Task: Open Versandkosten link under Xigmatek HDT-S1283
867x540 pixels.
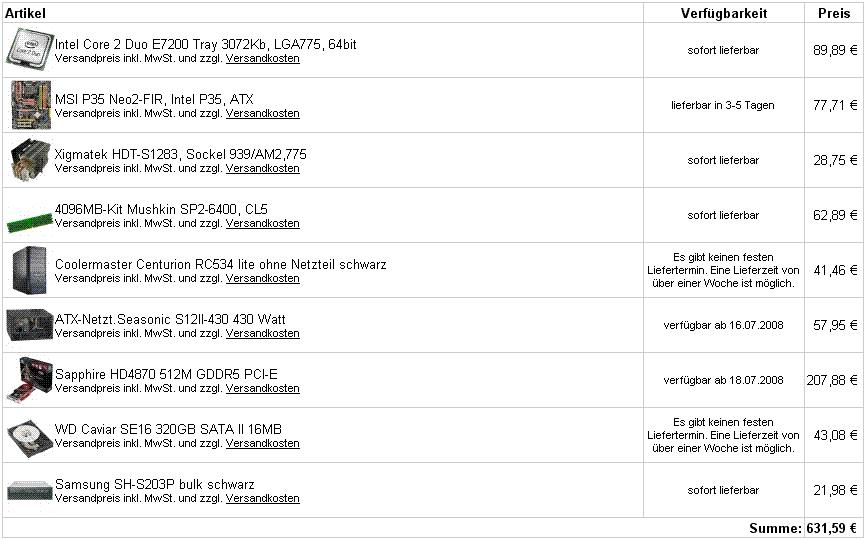Action: point(263,169)
